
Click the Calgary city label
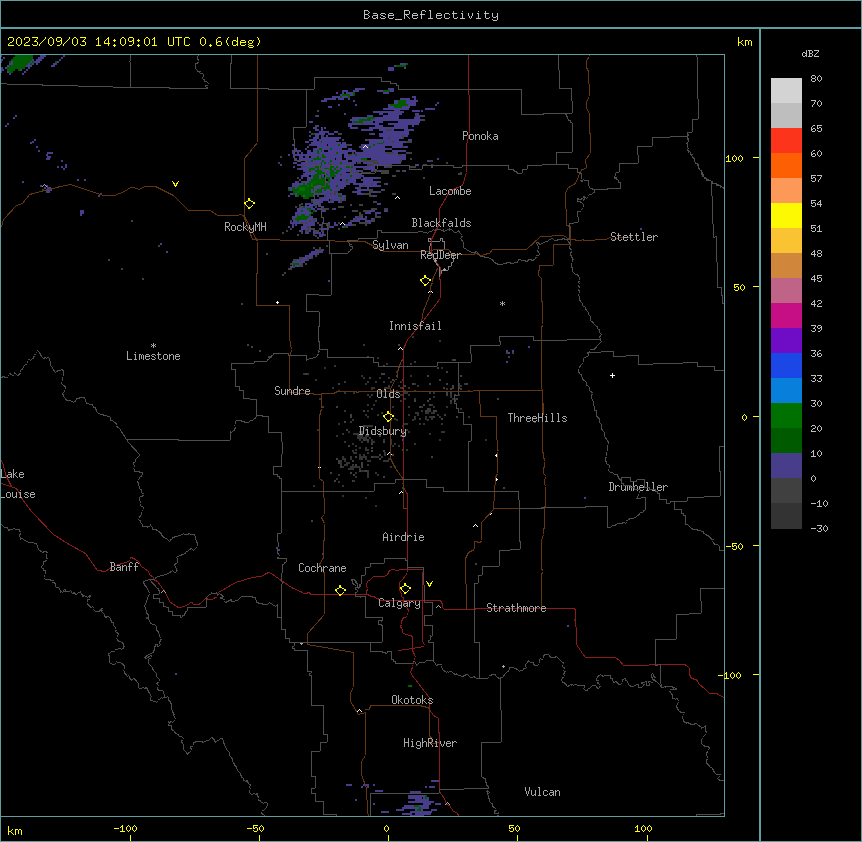[399, 603]
